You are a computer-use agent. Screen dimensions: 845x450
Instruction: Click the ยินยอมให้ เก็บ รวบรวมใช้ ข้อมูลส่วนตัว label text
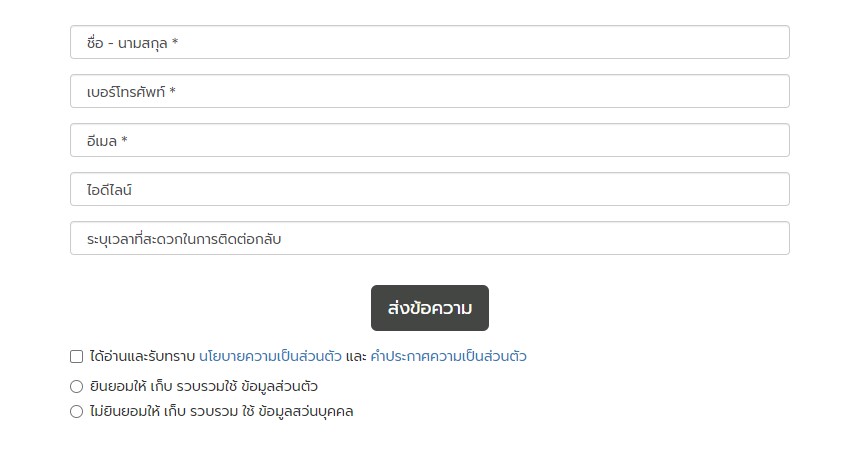[204, 386]
